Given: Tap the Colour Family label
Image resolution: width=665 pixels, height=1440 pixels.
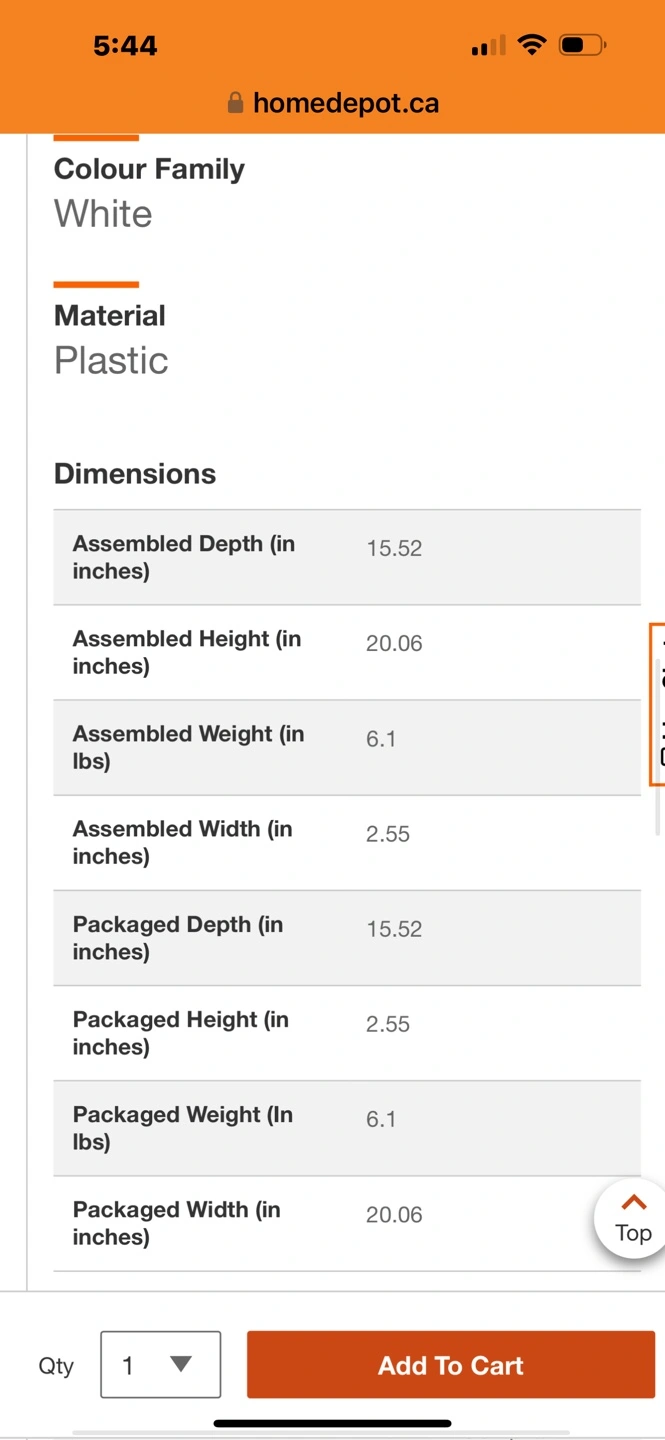Looking at the screenshot, I should [149, 169].
